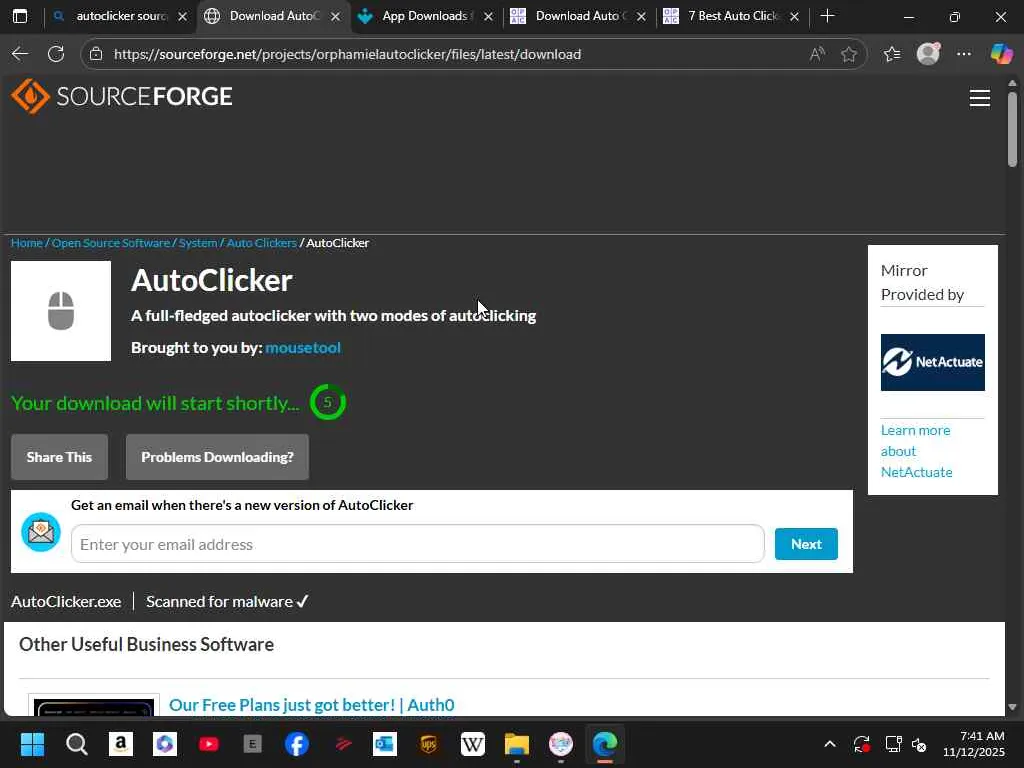Refresh the page with the reload icon
Viewport: 1024px width, 768px height.
pyautogui.click(x=56, y=54)
